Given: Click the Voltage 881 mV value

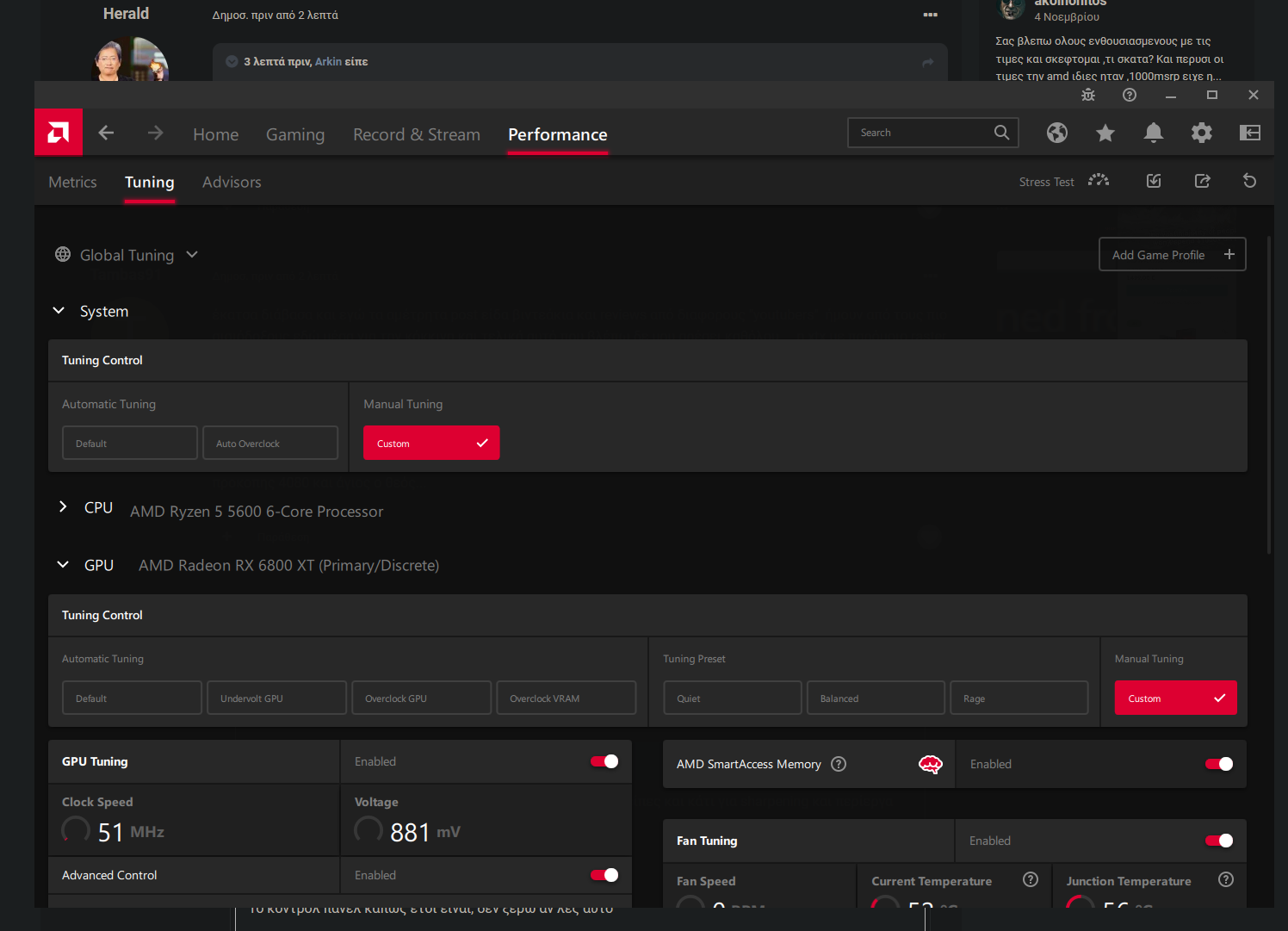Looking at the screenshot, I should coord(425,832).
